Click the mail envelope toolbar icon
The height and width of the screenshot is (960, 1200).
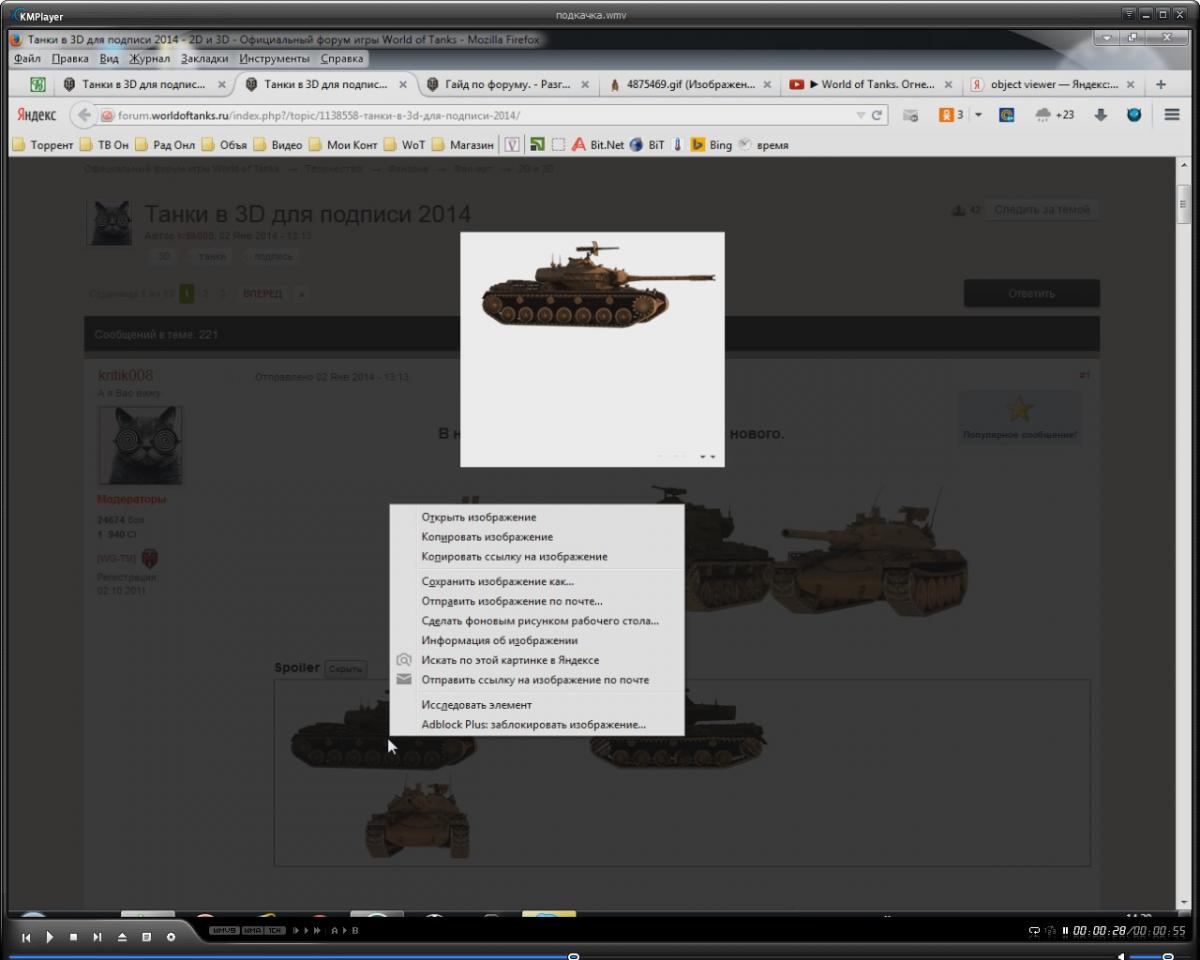tap(911, 115)
